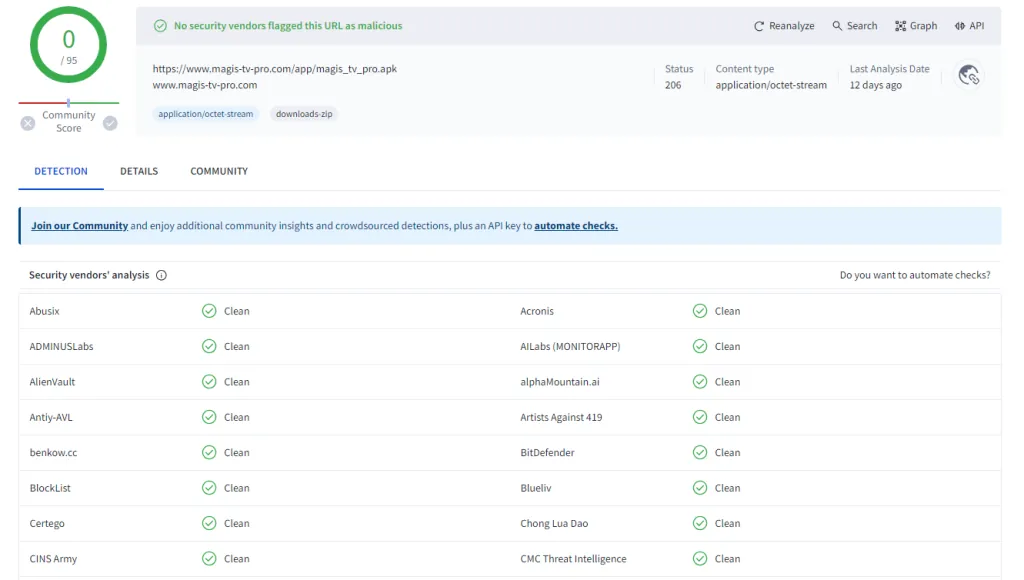Vote malicious with the community X icon

tap(27, 123)
